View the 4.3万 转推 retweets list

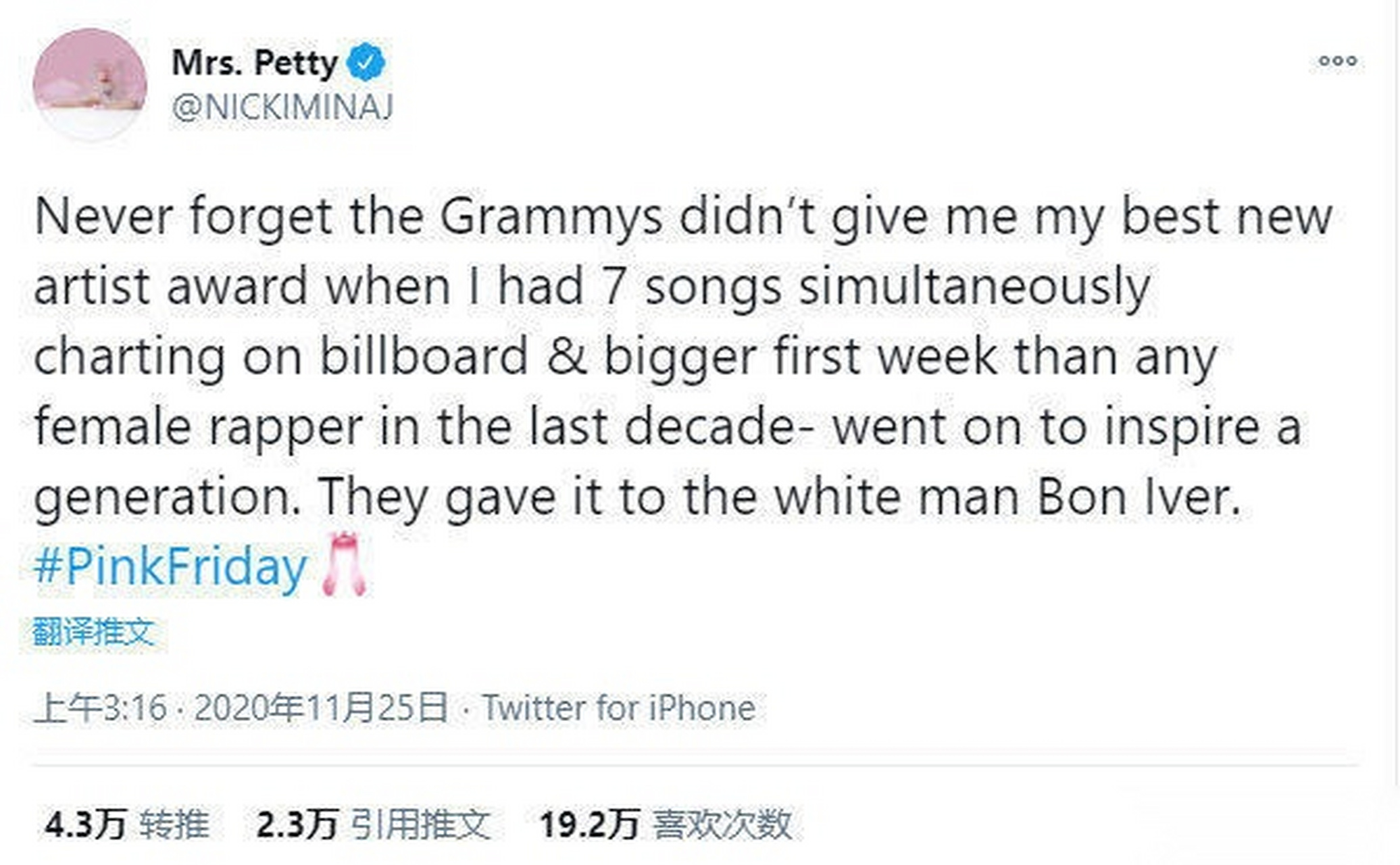tap(126, 824)
